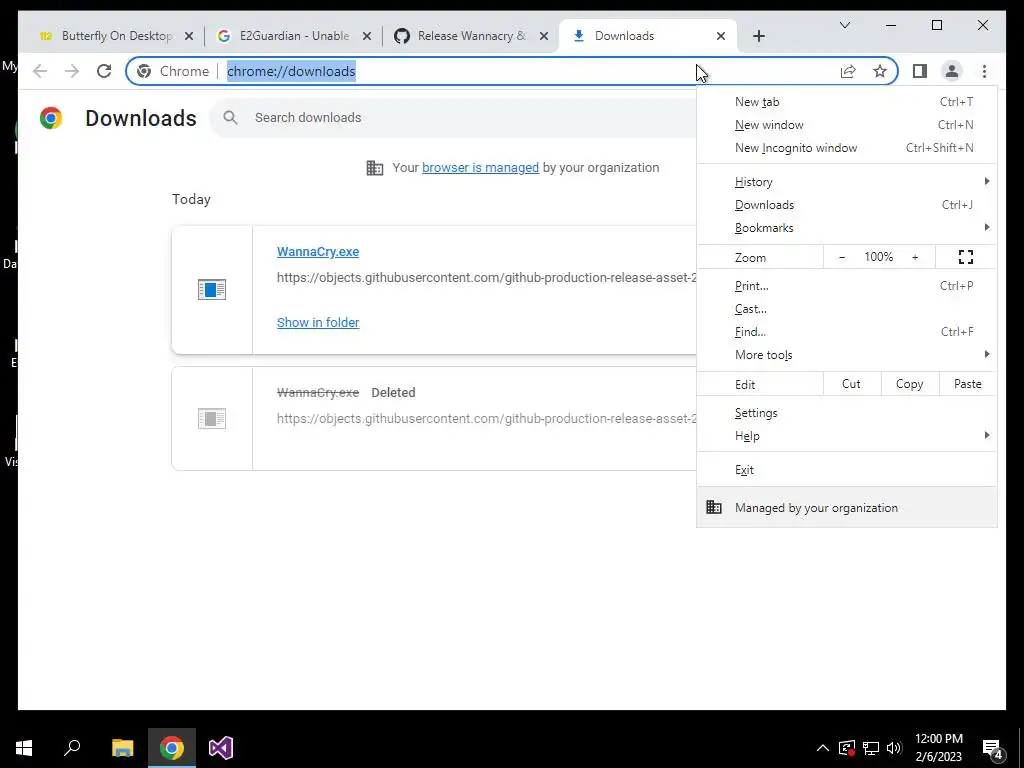The height and width of the screenshot is (768, 1024).
Task: Open the Windows Start menu
Action: tap(24, 748)
